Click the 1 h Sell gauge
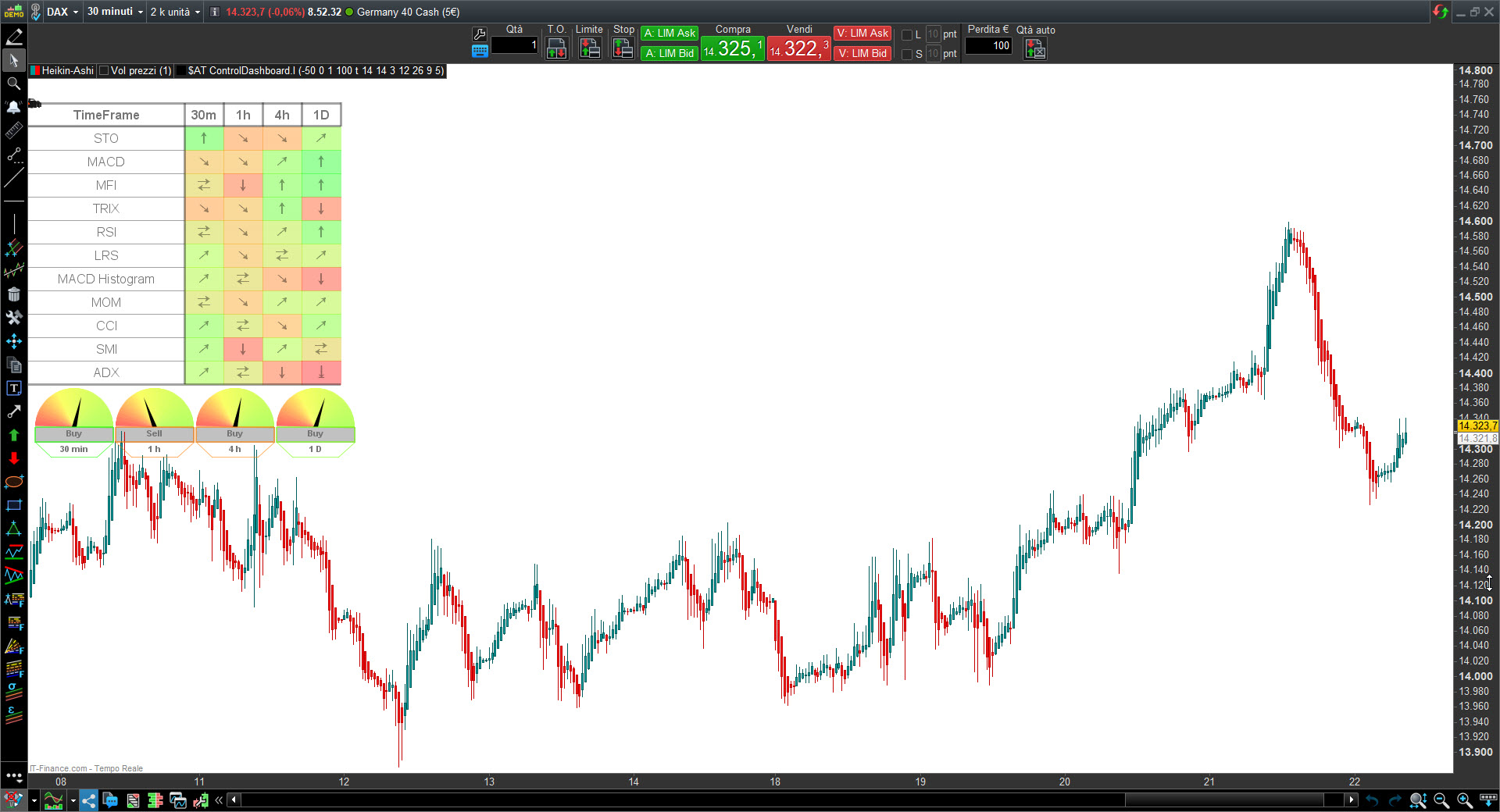 point(154,422)
